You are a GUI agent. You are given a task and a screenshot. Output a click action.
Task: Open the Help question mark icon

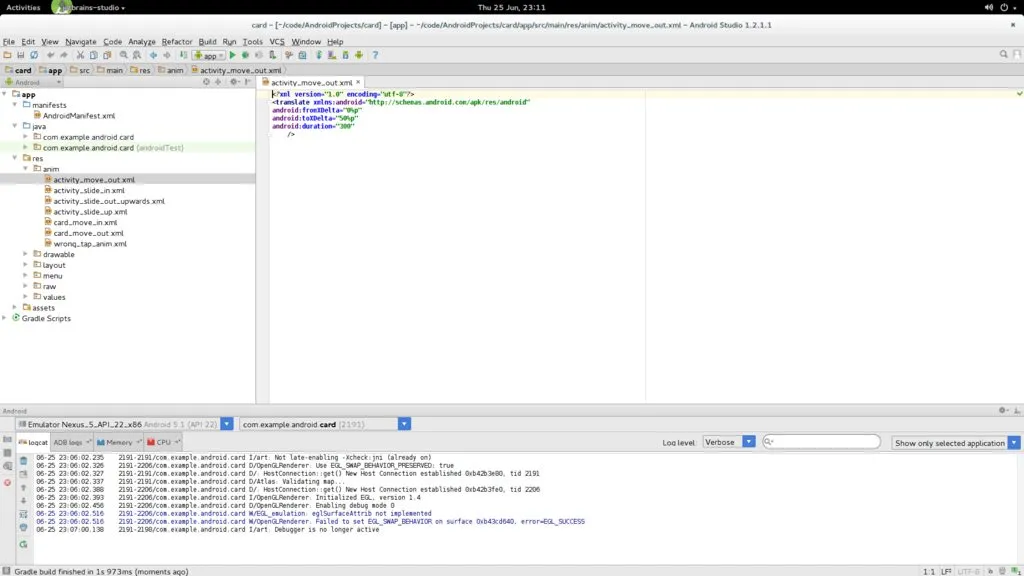click(375, 55)
